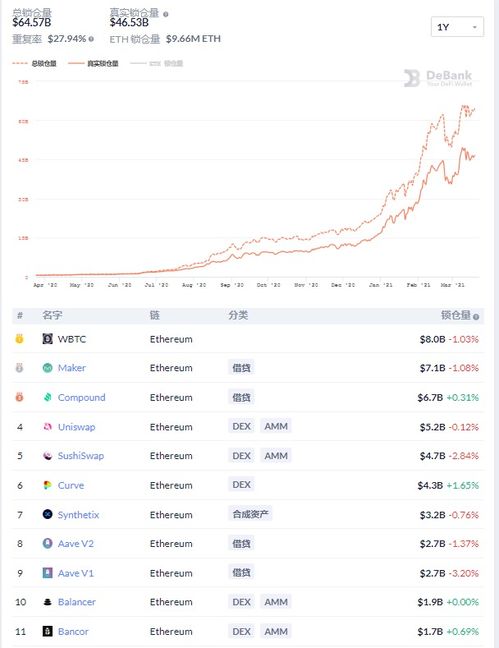
Task: Select 借贷 category tag on Maker row
Action: (x=241, y=367)
